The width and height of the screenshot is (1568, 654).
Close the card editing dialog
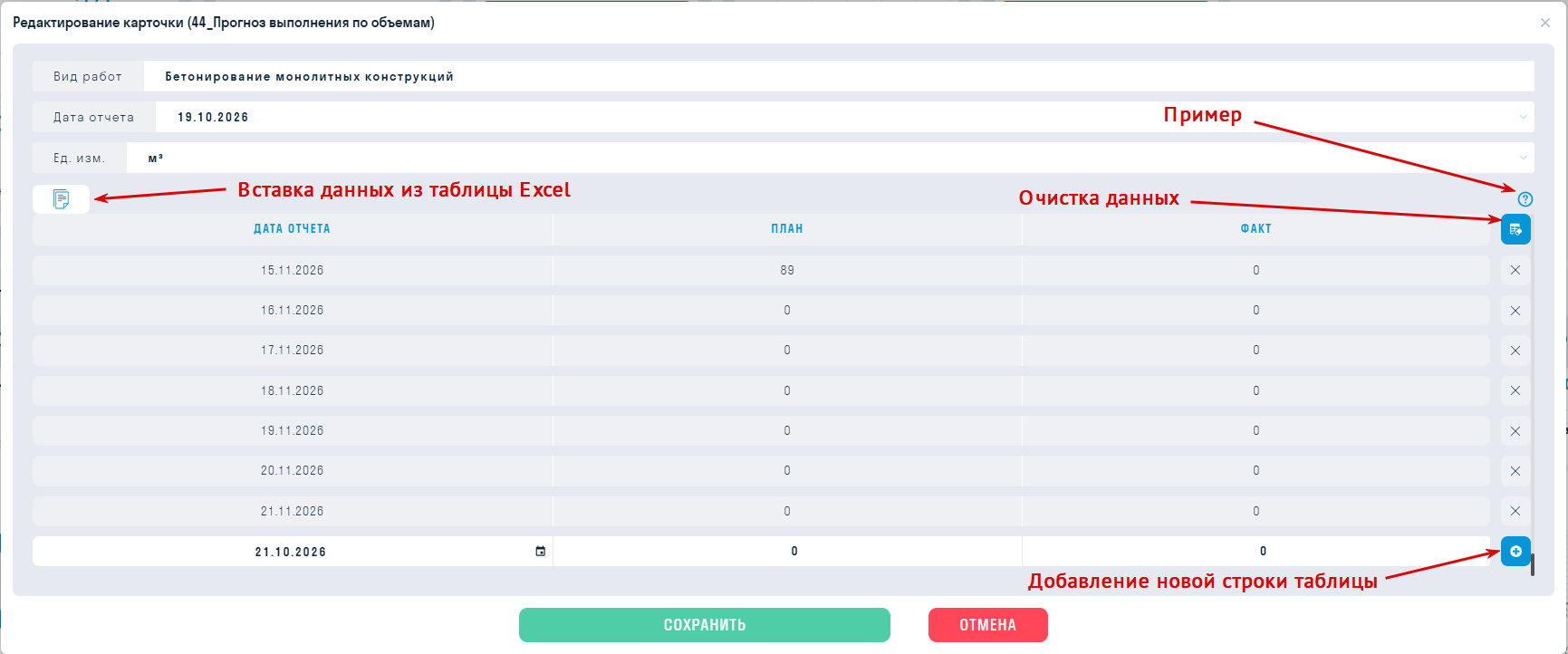[x=1545, y=23]
